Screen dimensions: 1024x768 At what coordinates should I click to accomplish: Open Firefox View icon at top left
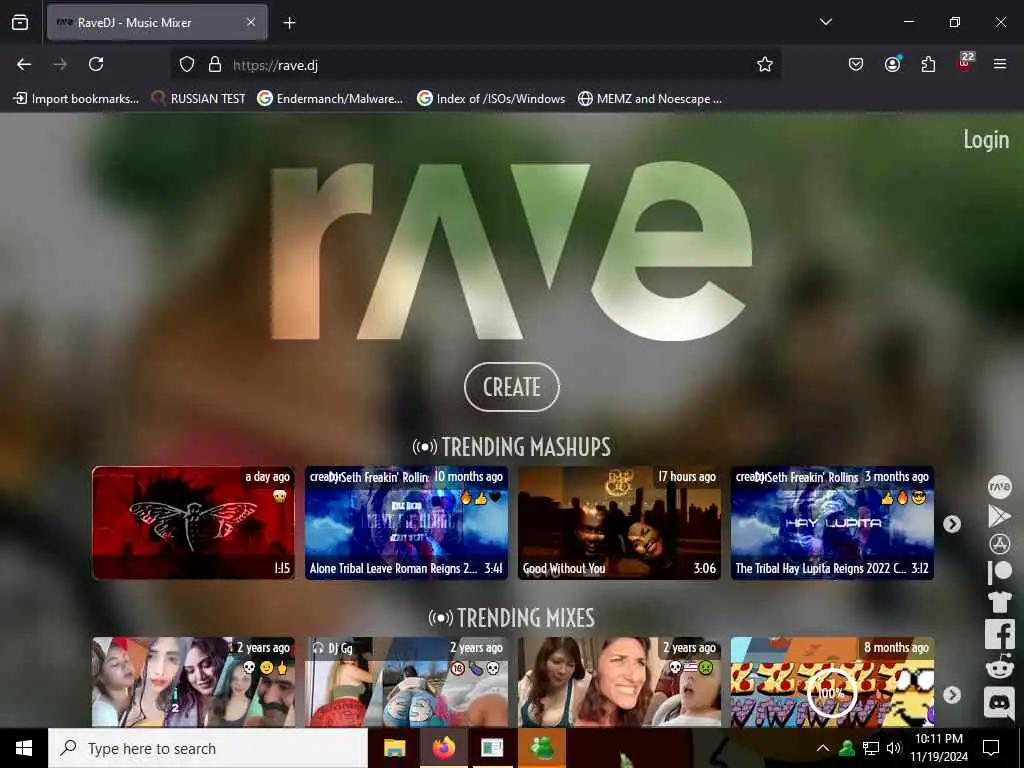tap(20, 23)
